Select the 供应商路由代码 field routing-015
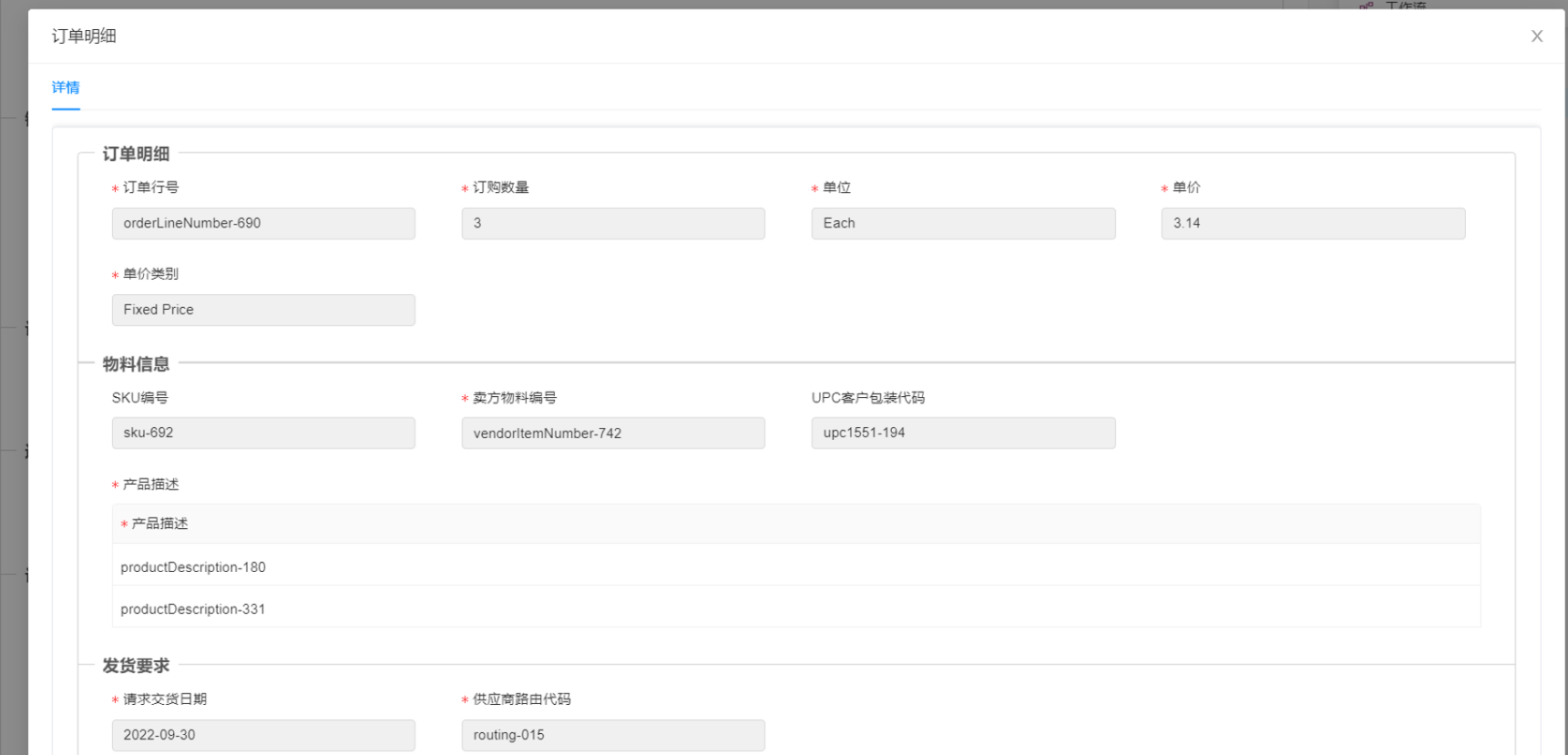 613,735
